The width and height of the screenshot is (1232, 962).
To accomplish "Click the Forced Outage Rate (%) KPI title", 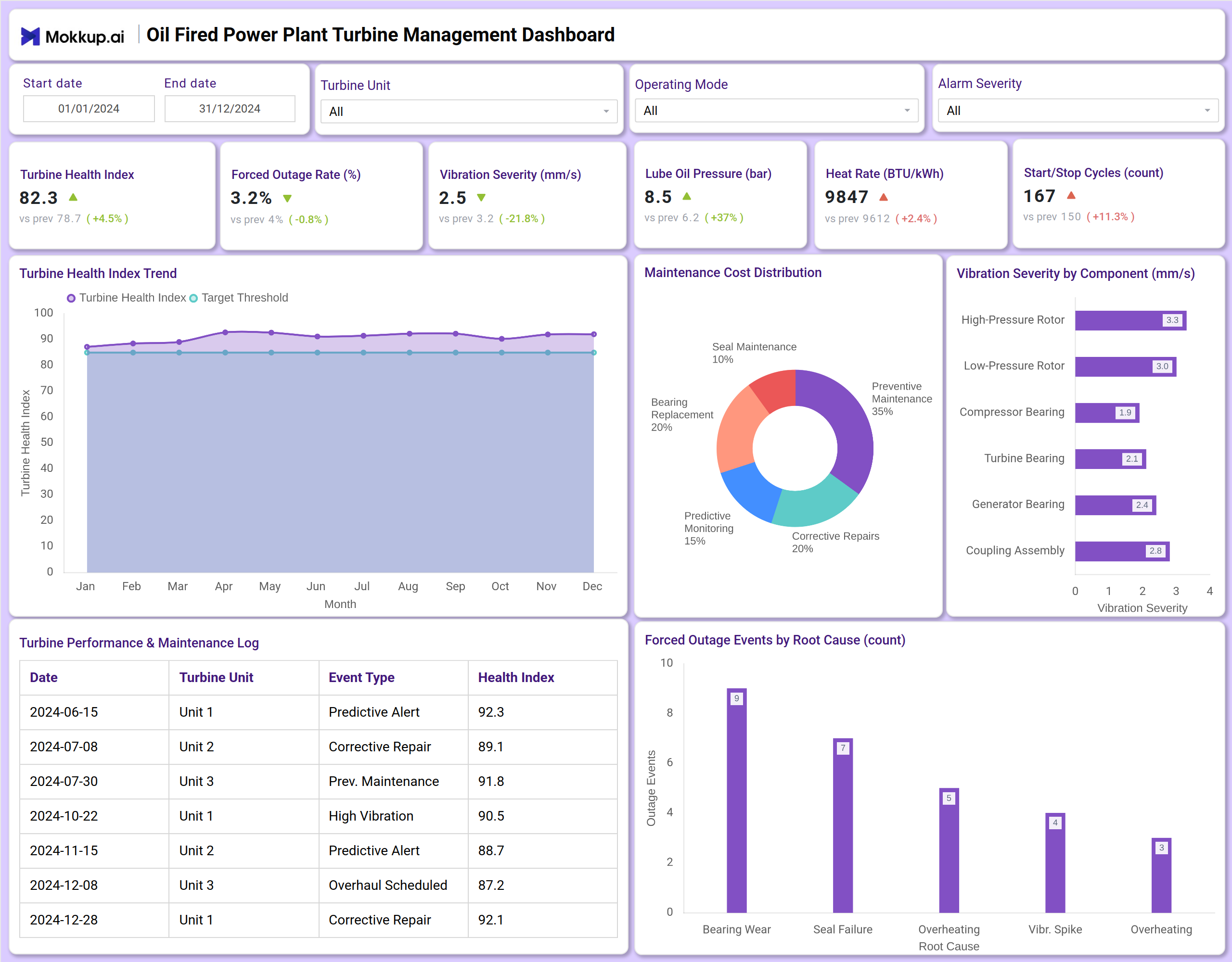I will click(295, 175).
